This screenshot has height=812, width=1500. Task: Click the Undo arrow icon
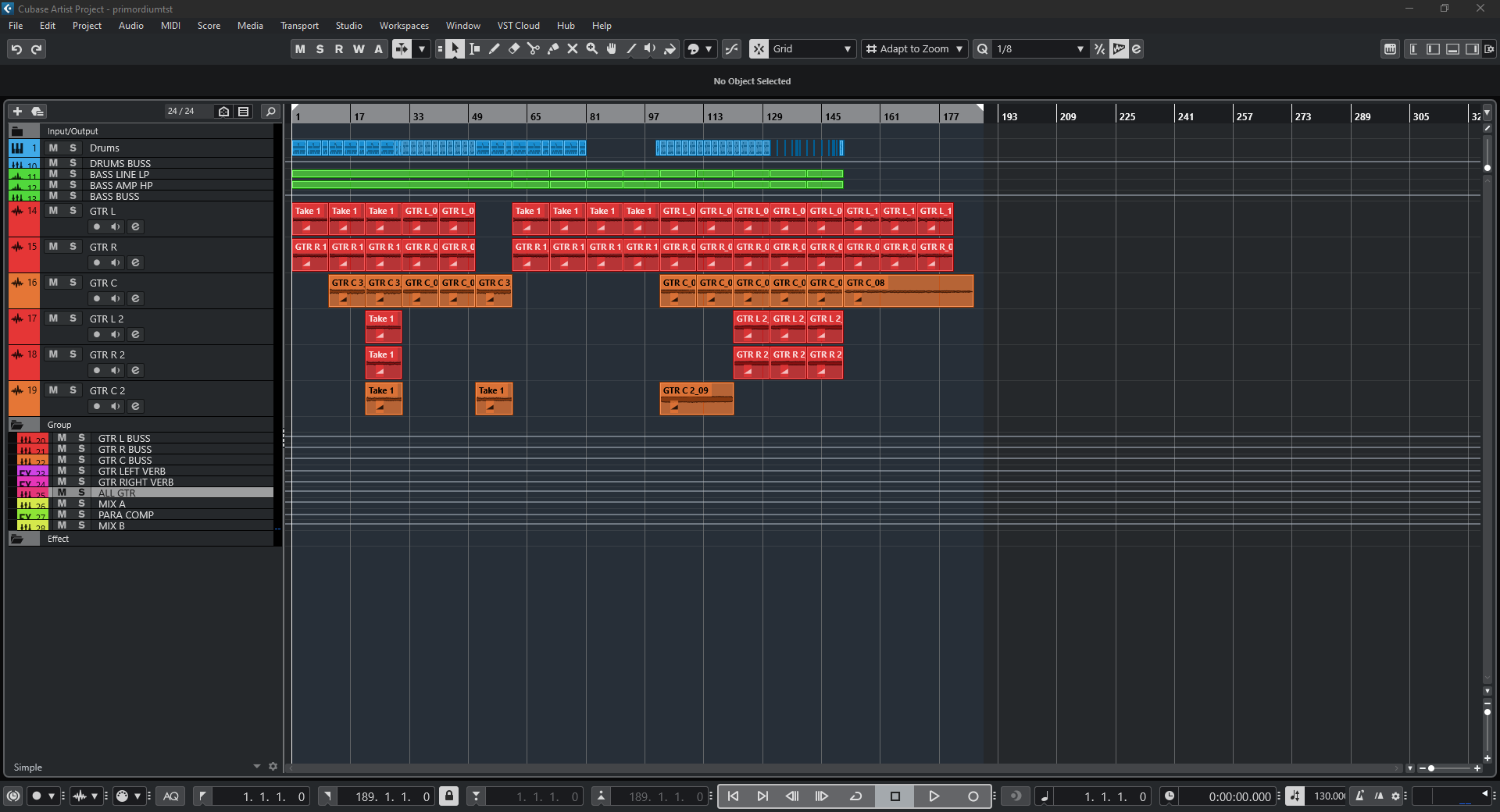(16, 49)
